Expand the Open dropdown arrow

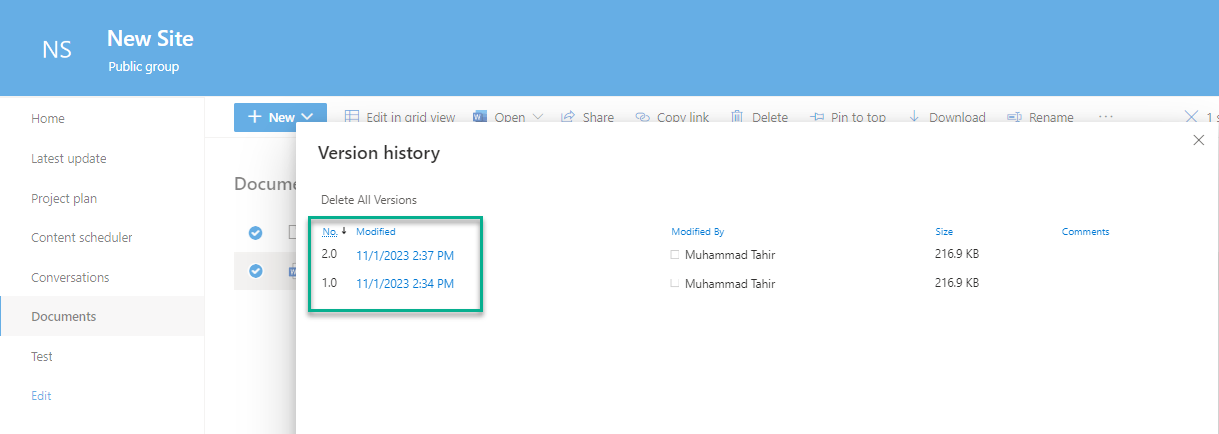pyautogui.click(x=538, y=117)
